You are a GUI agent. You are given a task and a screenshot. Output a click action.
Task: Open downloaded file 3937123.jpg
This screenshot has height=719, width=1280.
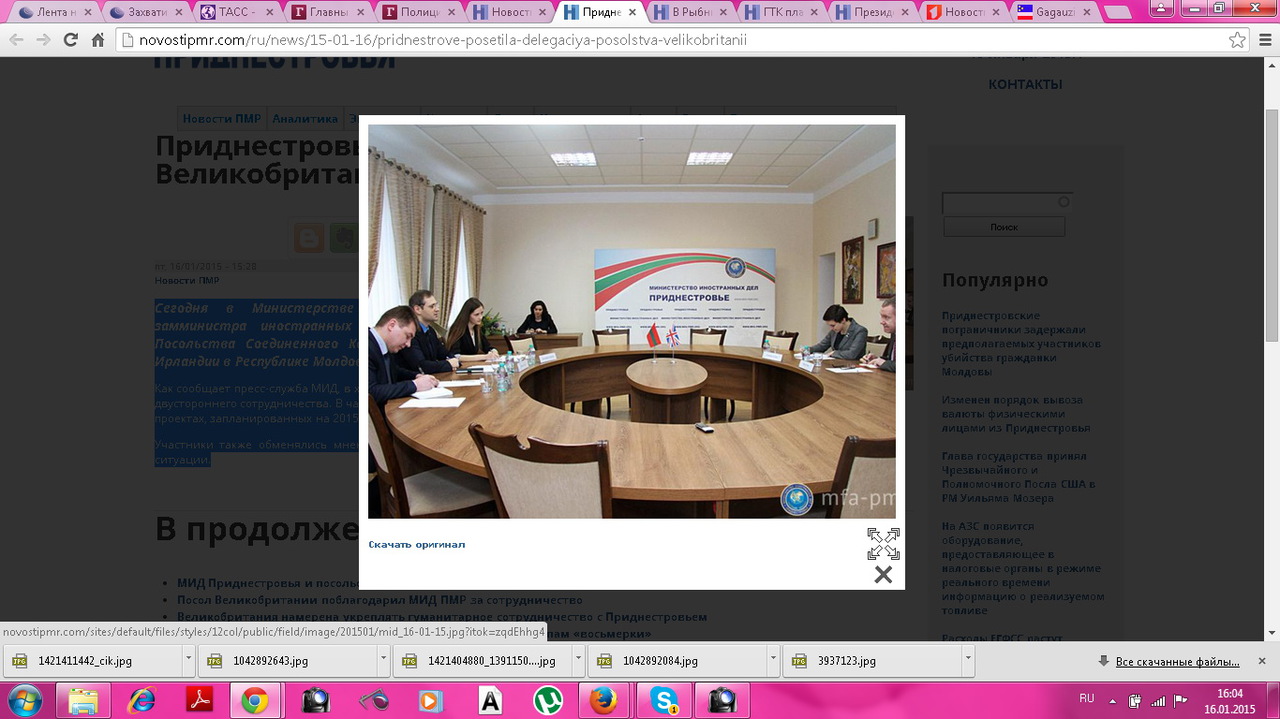(x=871, y=661)
